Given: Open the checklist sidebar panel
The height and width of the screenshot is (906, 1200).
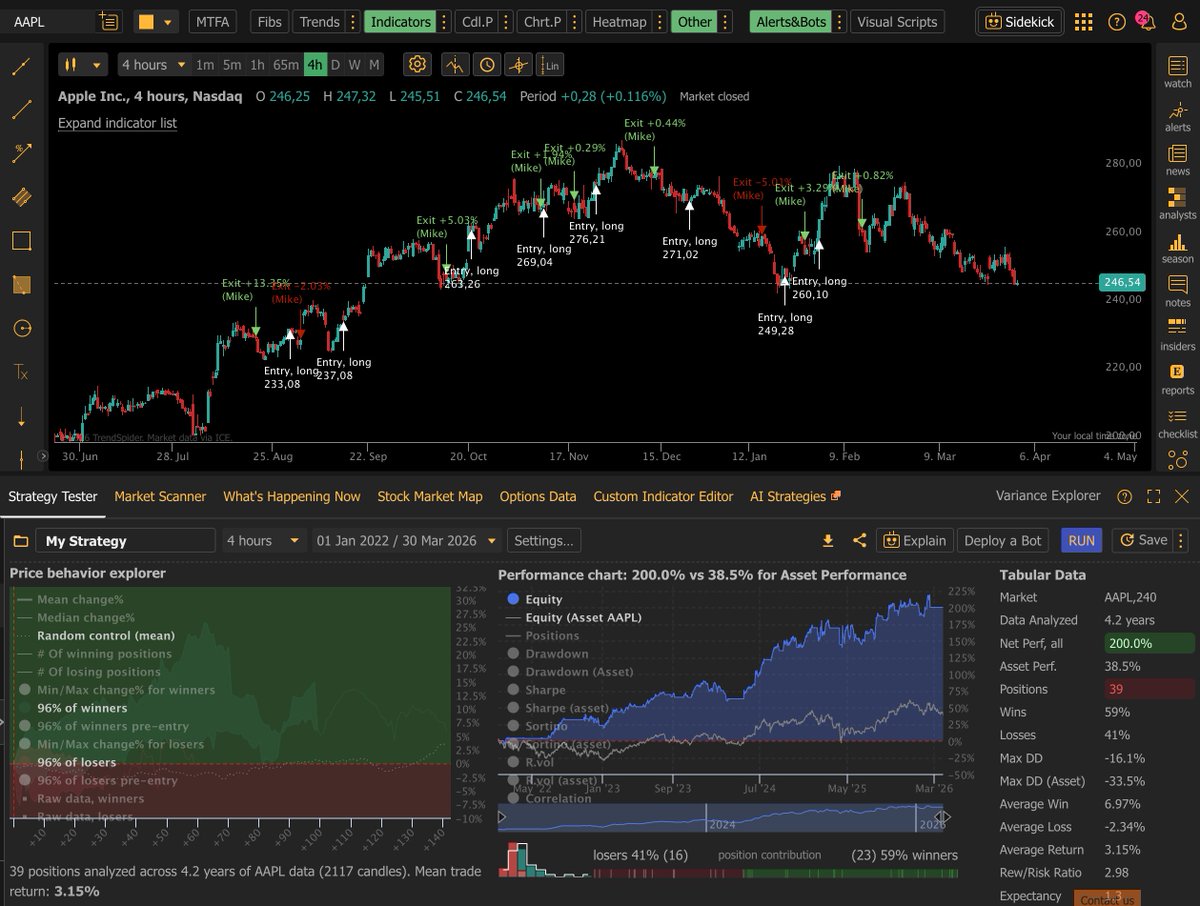Looking at the screenshot, I should pyautogui.click(x=1178, y=423).
